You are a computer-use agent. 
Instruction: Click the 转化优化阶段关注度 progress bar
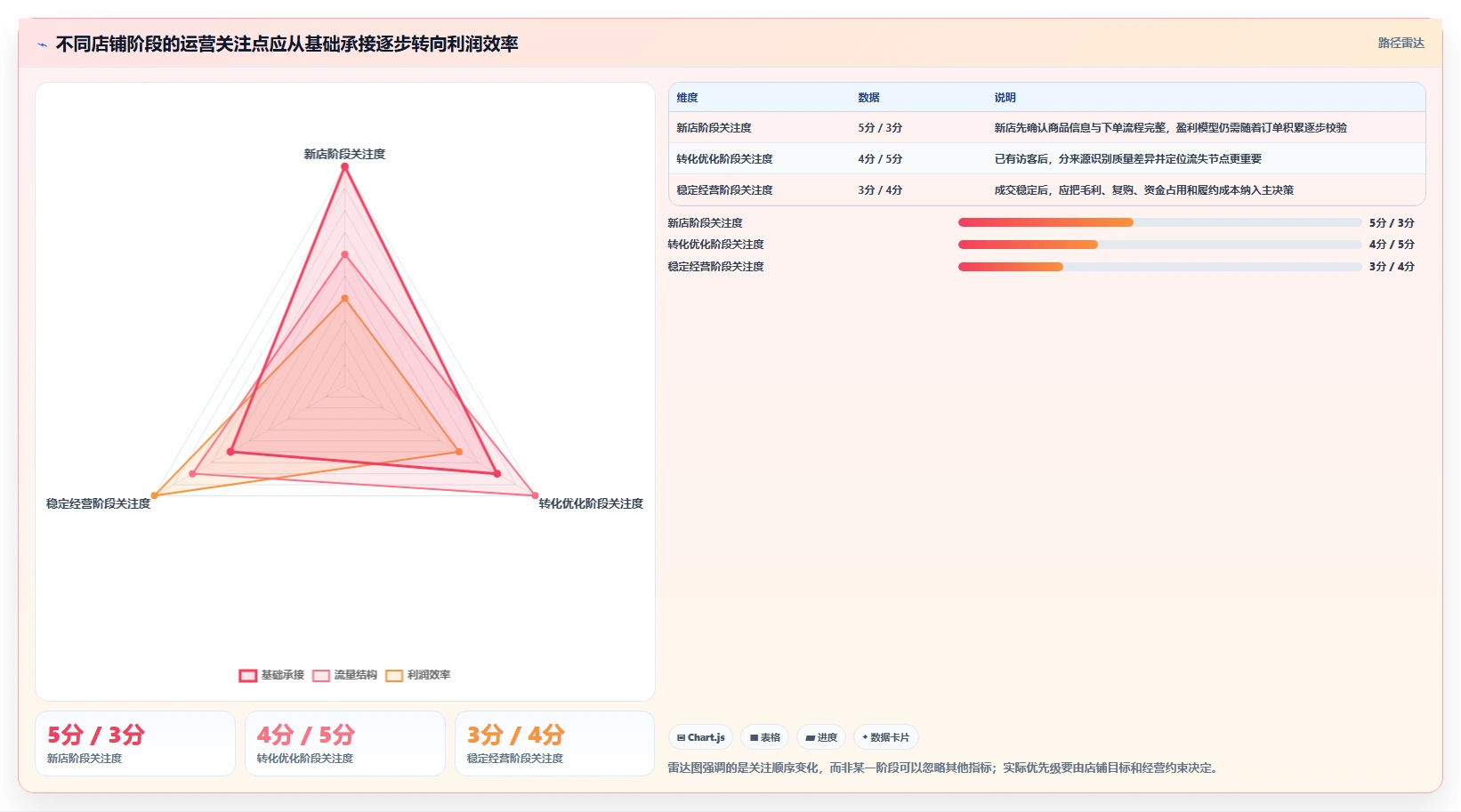tap(1159, 245)
